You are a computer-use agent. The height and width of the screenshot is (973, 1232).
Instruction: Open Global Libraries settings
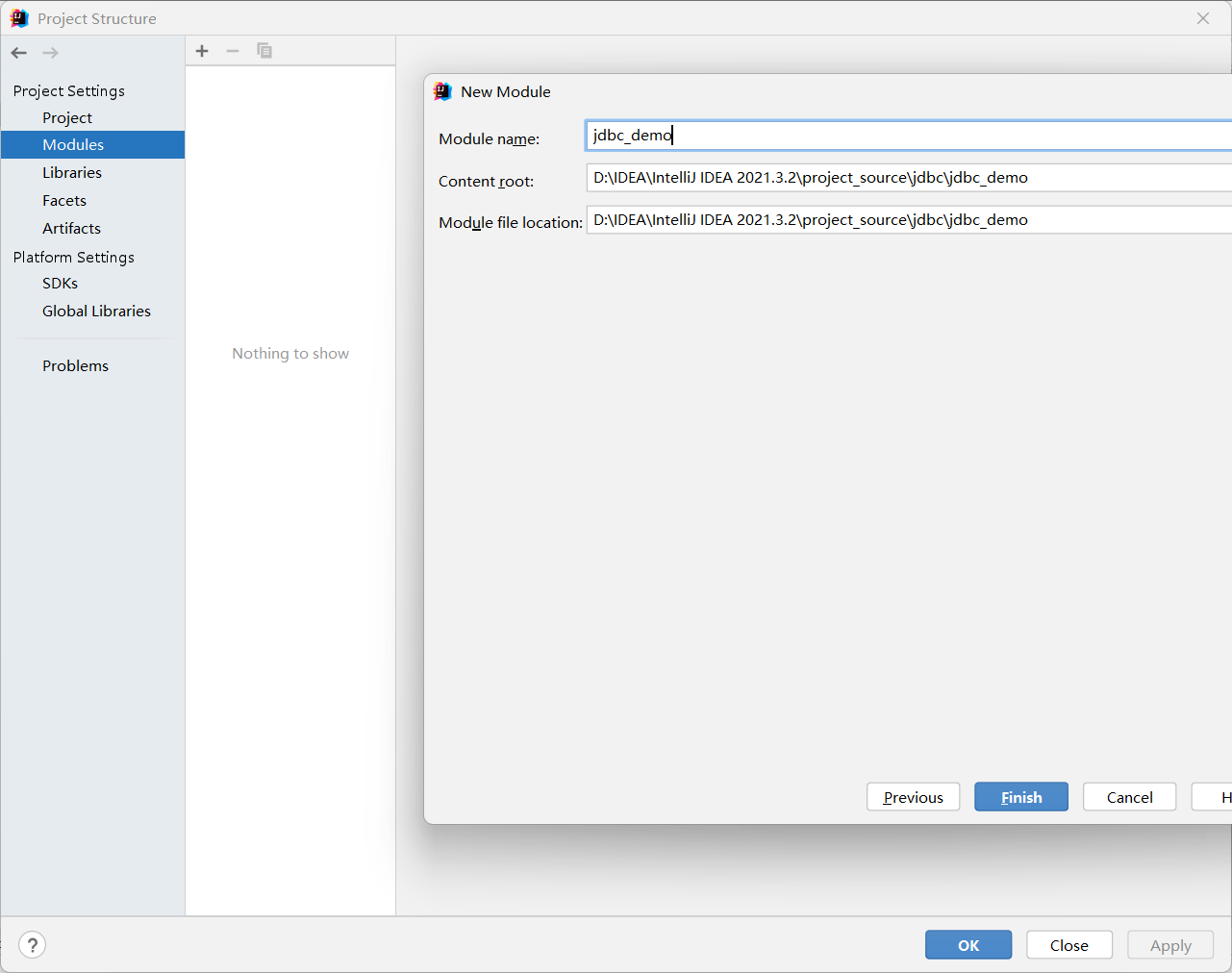(96, 311)
